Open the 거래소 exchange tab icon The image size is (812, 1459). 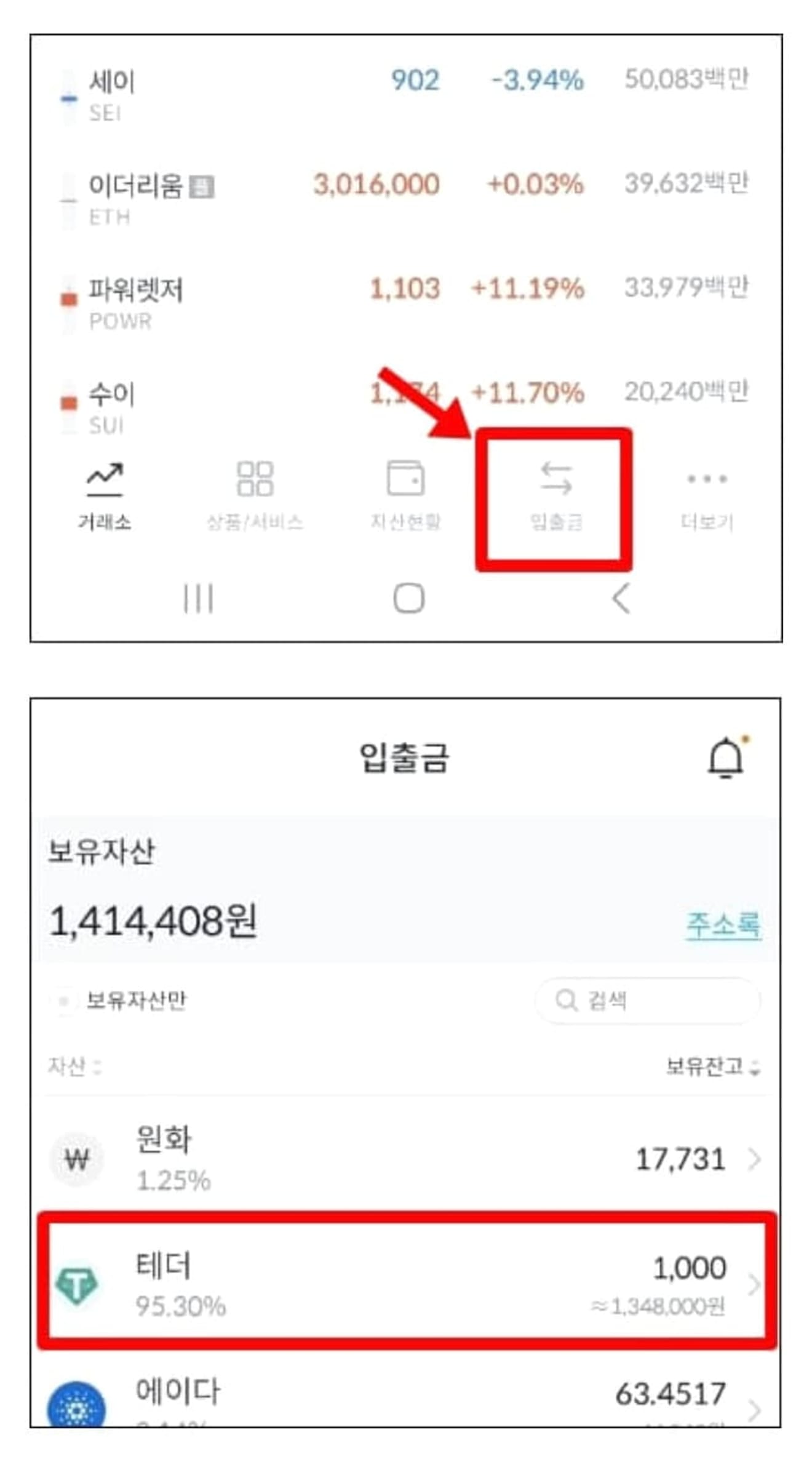tap(105, 480)
